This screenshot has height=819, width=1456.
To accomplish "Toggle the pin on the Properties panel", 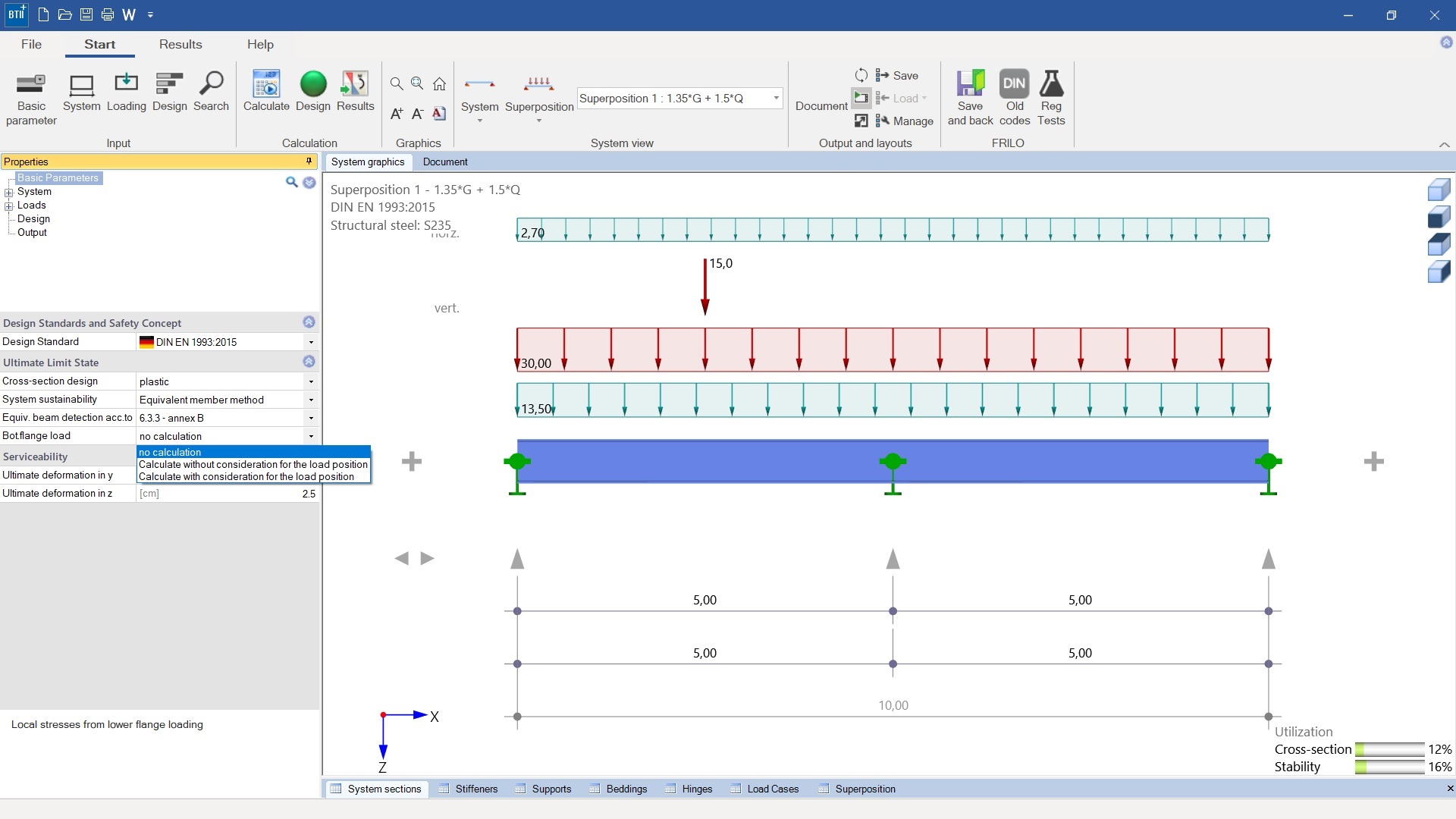I will (x=308, y=161).
